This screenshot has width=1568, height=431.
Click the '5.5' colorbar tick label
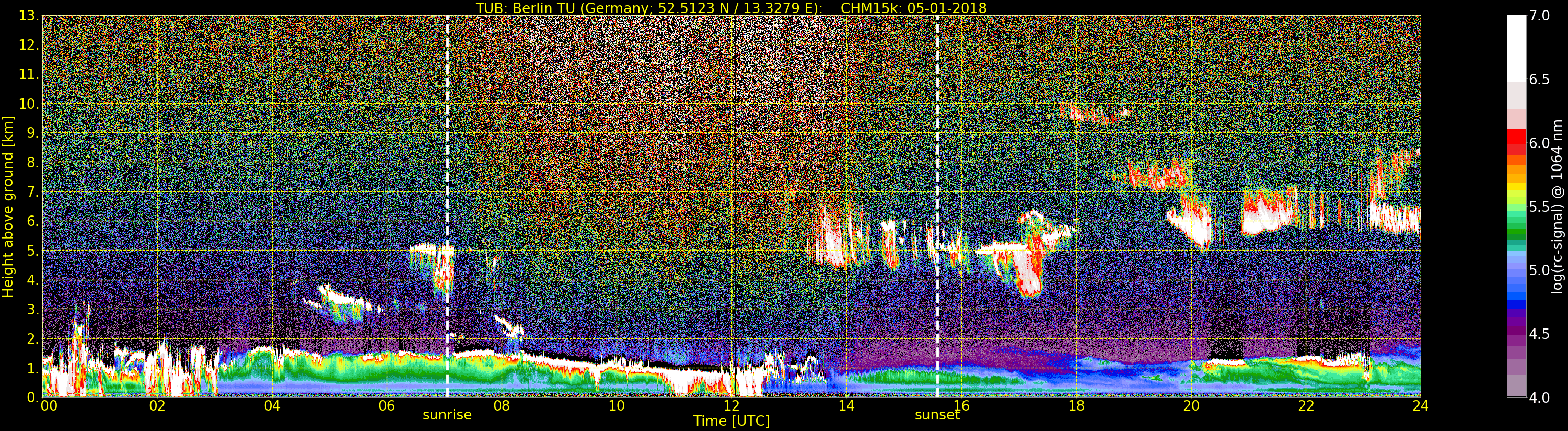(1540, 207)
